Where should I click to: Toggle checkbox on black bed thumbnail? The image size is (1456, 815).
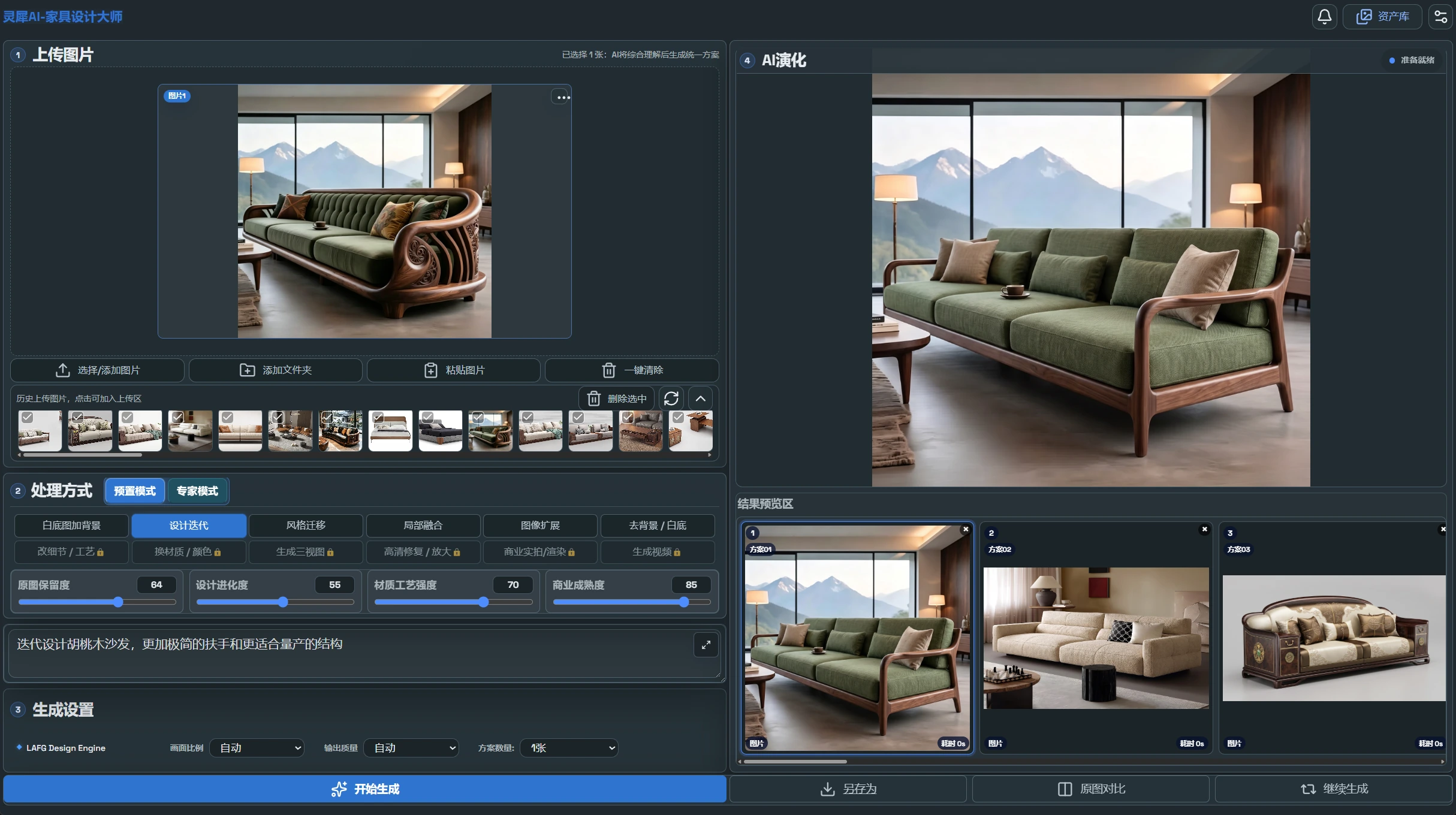(427, 417)
